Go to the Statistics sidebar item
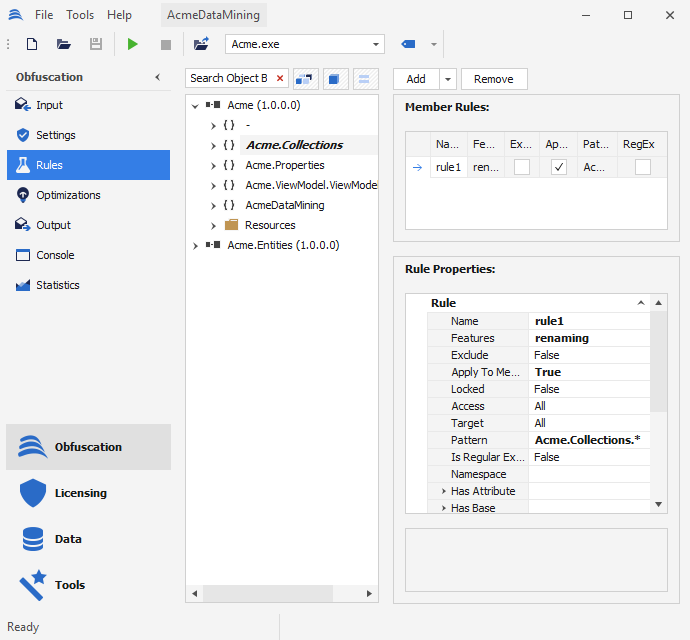The width and height of the screenshot is (690, 640). pos(57,285)
